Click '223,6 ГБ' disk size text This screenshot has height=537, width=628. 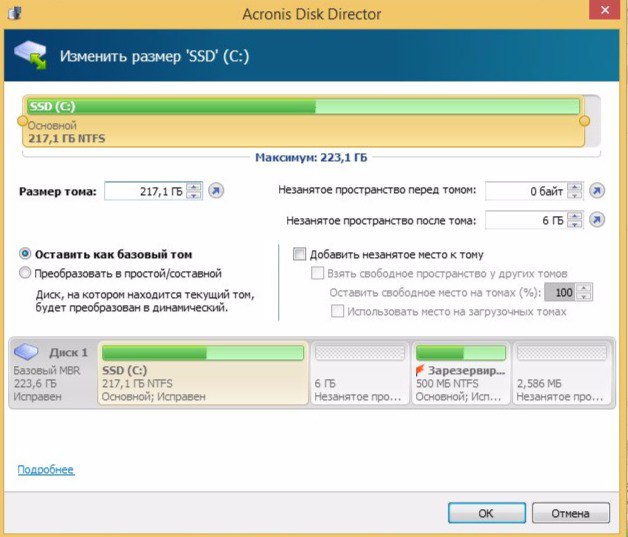tap(35, 383)
